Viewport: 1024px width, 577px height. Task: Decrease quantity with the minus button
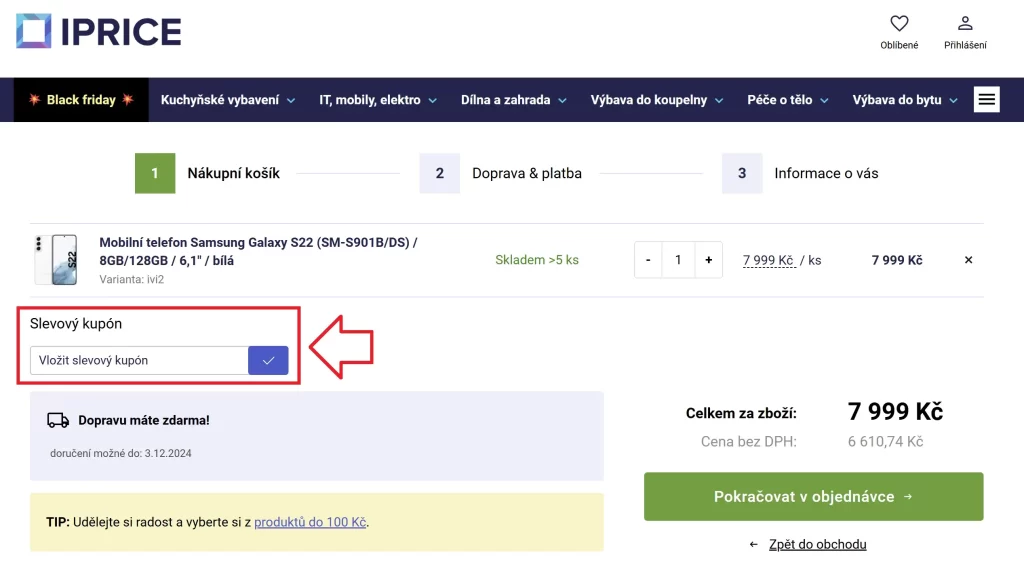[648, 260]
